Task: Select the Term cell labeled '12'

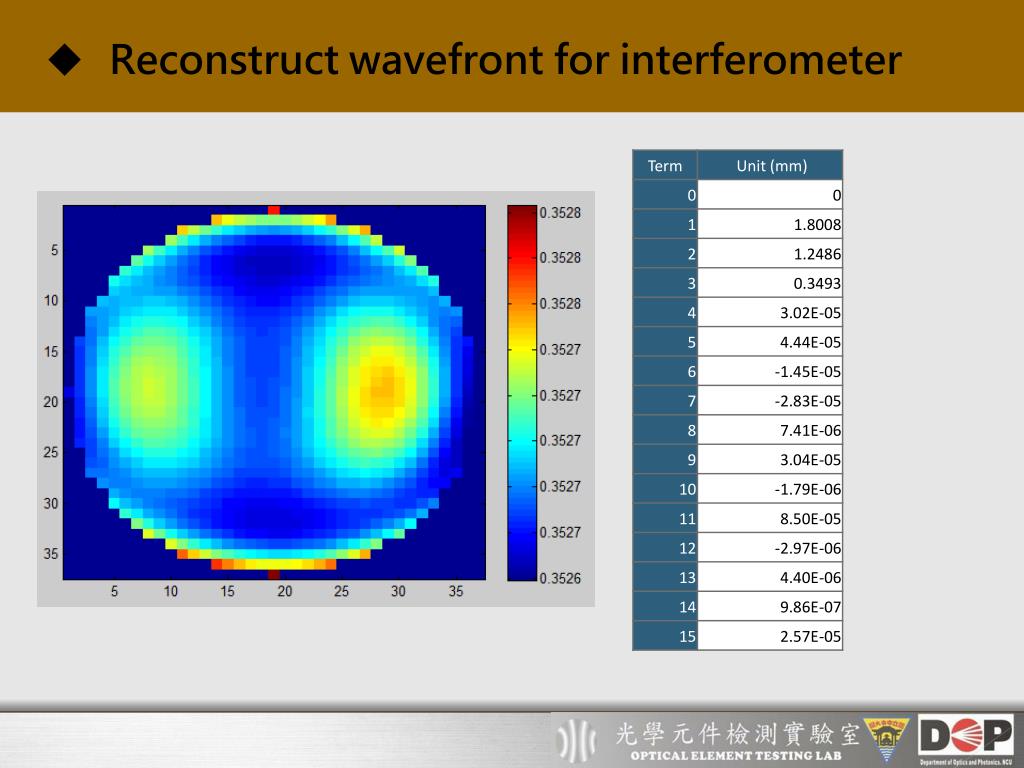Action: 665,547
